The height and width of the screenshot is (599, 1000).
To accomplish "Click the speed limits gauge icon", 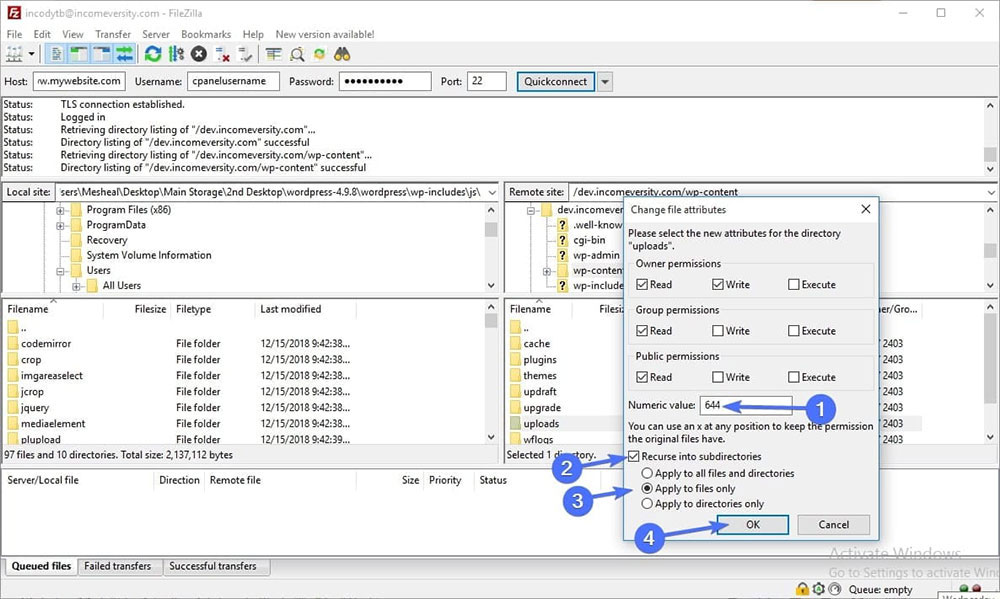I will point(835,589).
